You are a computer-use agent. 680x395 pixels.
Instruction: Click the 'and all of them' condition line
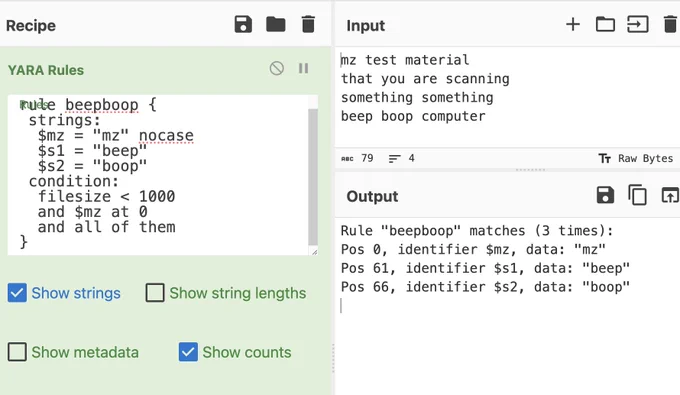click(107, 227)
